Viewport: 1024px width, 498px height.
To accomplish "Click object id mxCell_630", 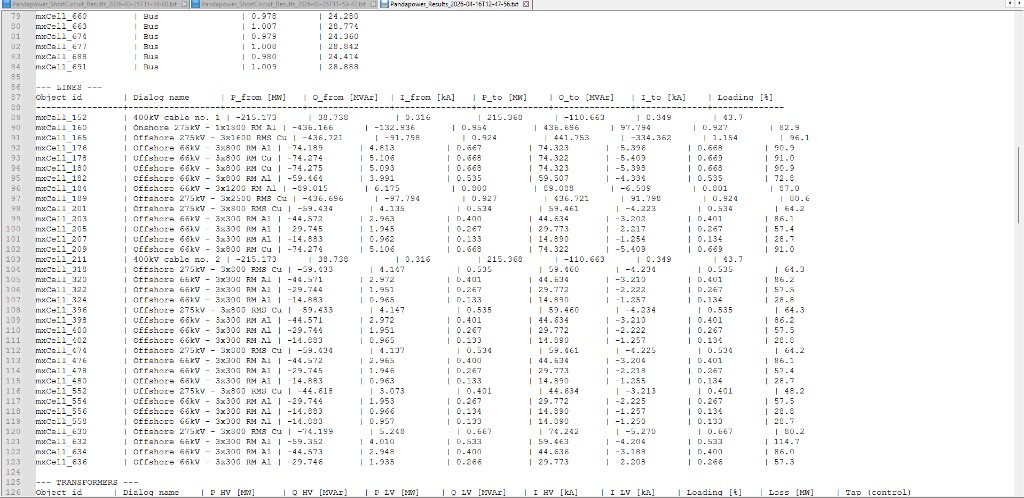I will click(61, 431).
